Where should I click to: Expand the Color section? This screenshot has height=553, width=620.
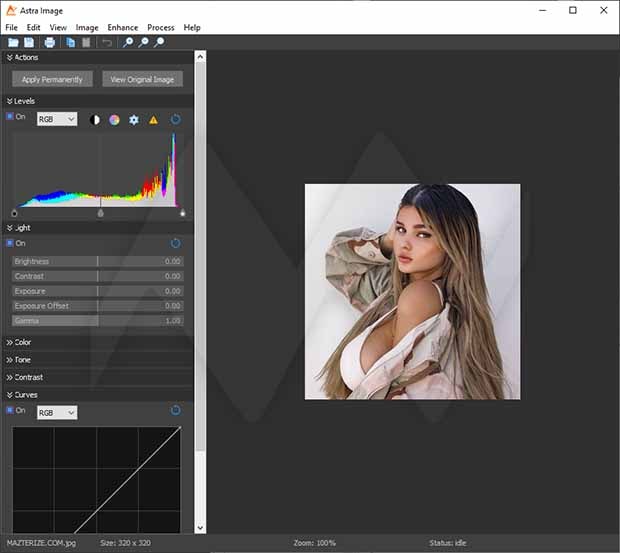22,342
